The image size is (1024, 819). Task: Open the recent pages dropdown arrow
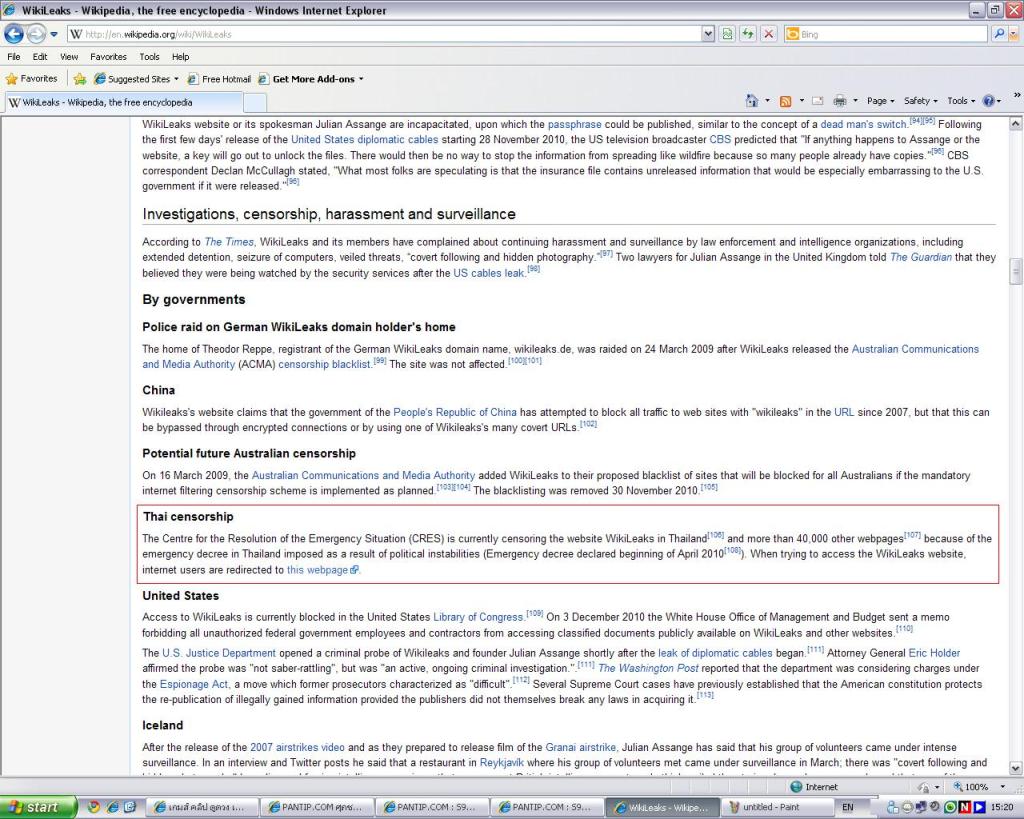tap(54, 34)
